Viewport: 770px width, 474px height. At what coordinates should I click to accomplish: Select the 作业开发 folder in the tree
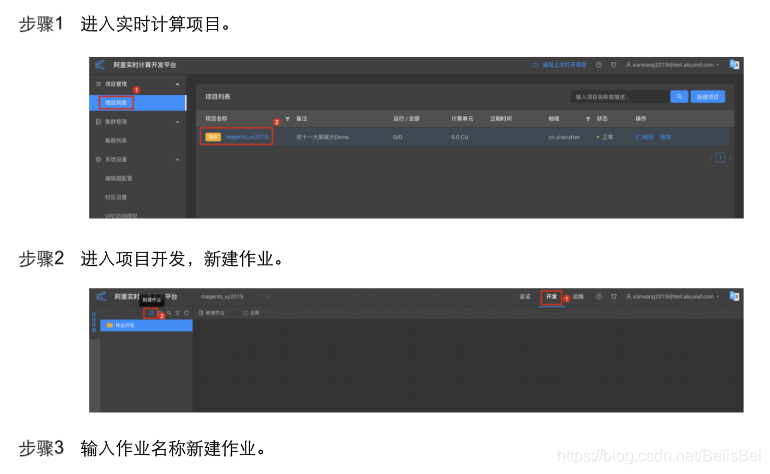coord(146,325)
